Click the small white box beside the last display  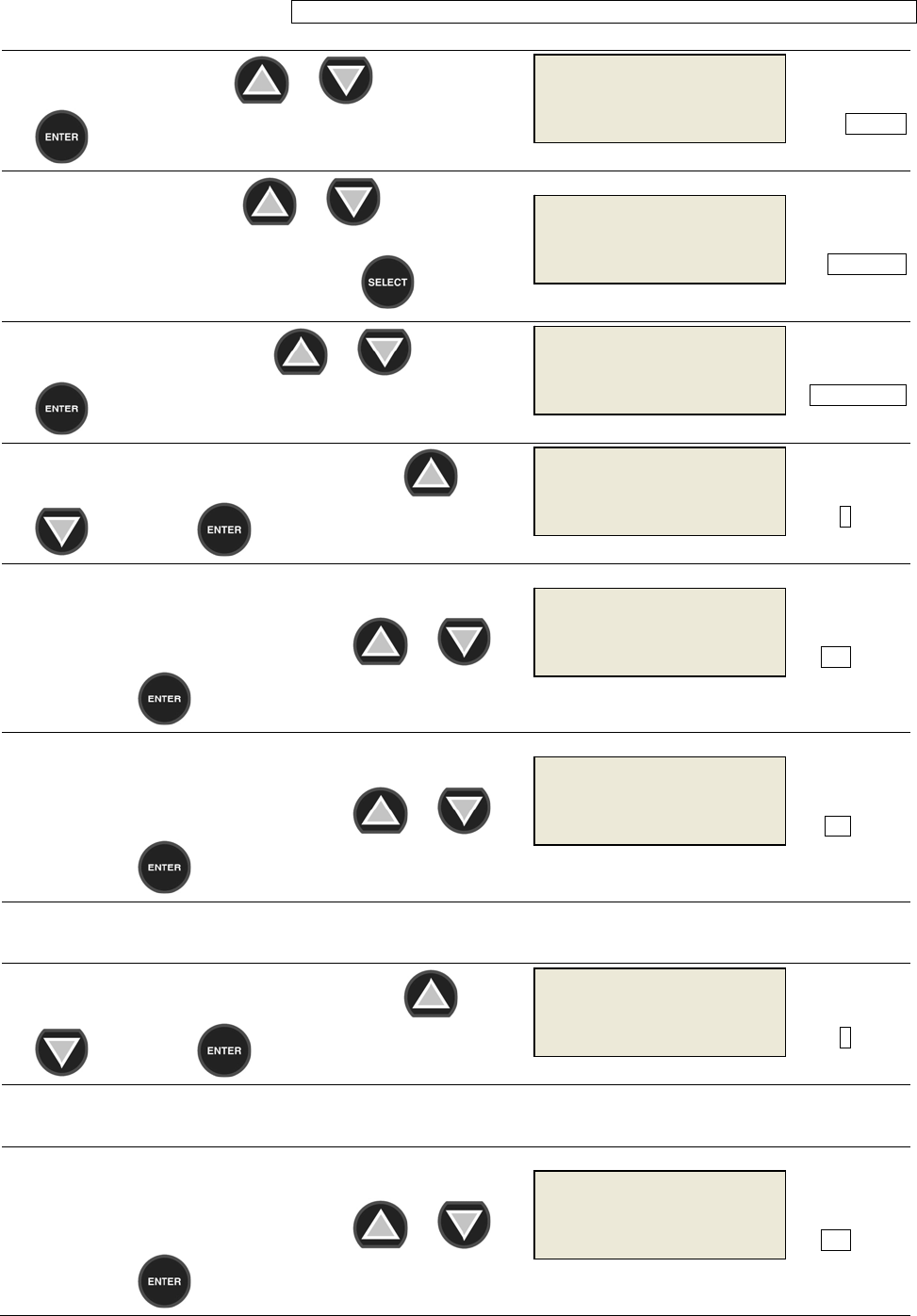click(835, 1240)
